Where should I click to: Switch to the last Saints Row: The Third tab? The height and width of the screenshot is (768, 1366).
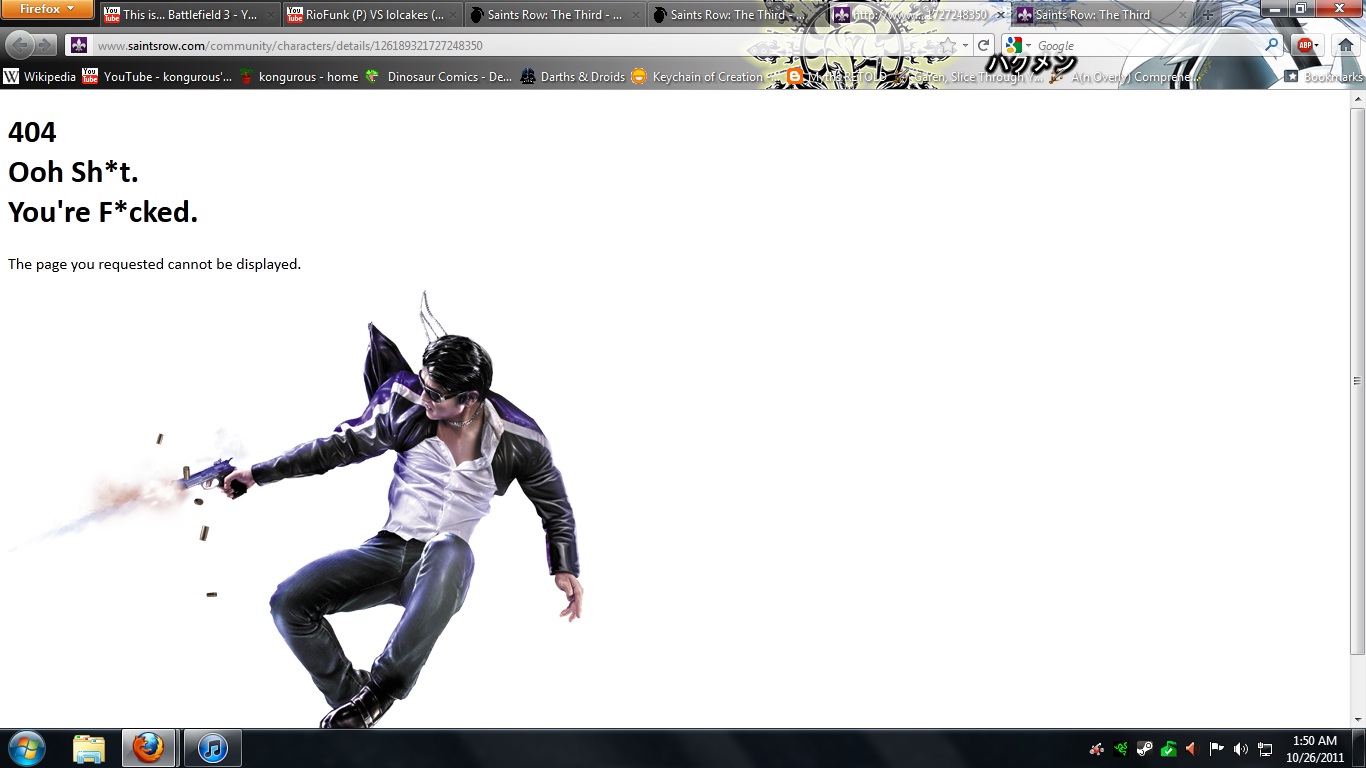click(x=1100, y=15)
